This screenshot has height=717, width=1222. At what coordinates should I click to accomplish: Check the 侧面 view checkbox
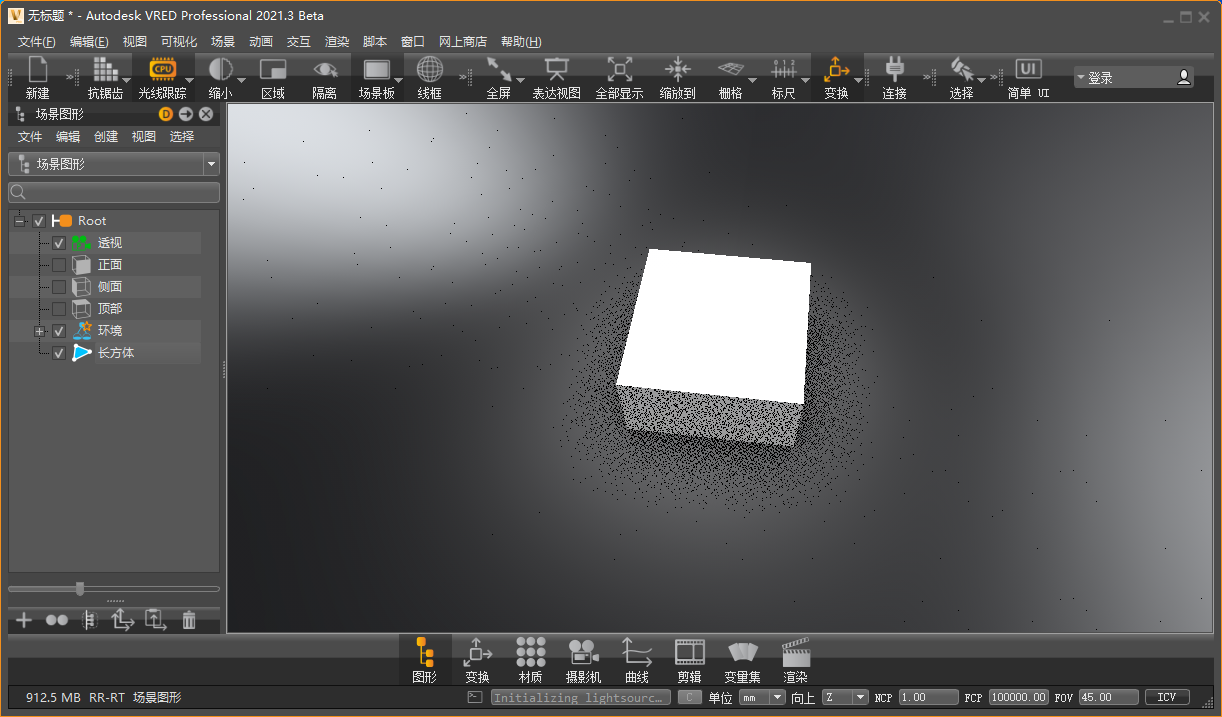[x=59, y=287]
